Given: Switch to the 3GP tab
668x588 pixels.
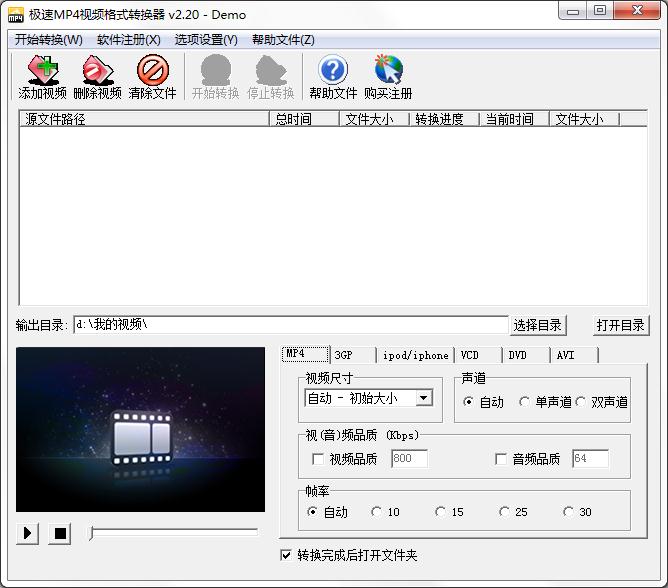Looking at the screenshot, I should coord(353,355).
